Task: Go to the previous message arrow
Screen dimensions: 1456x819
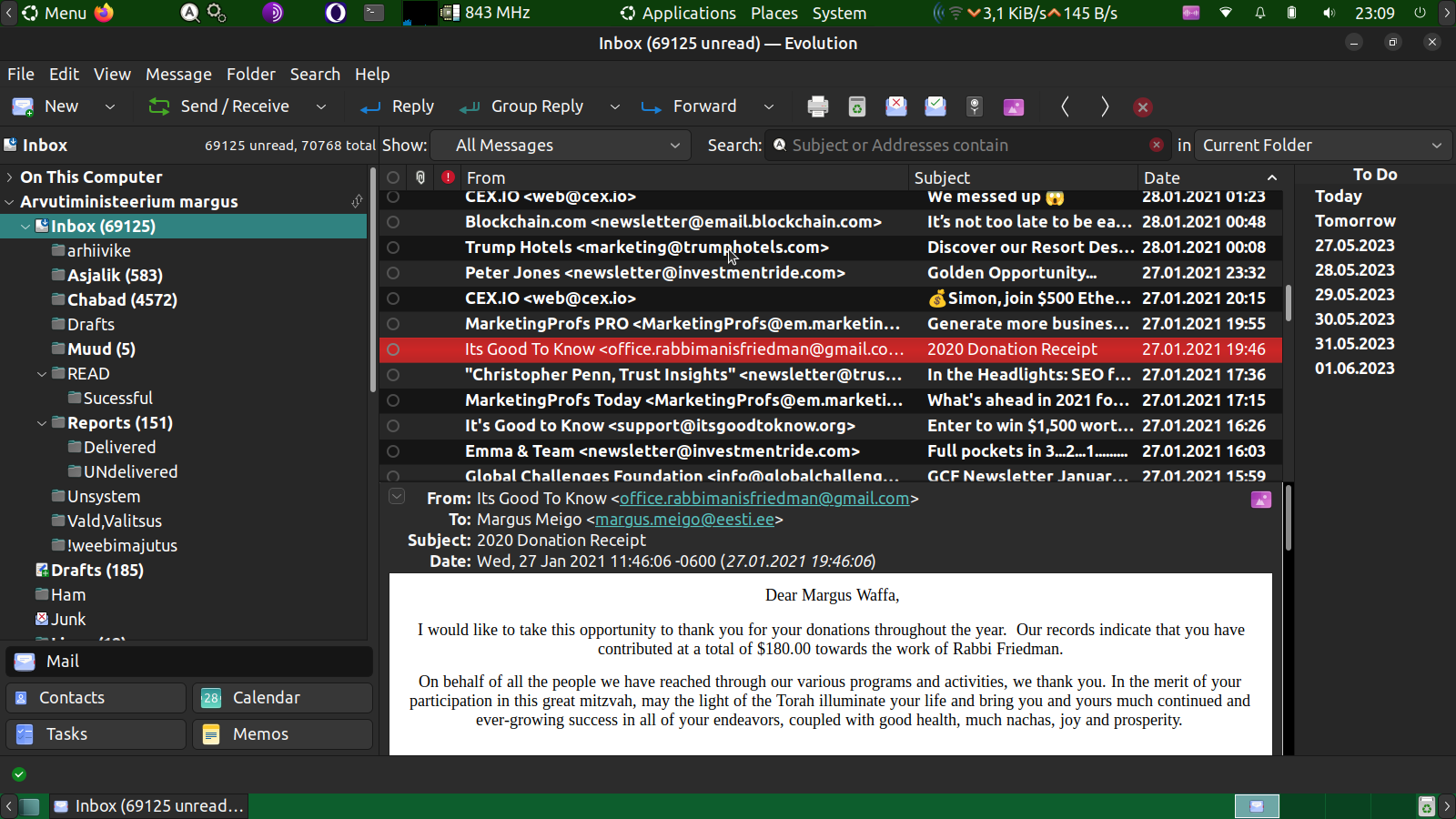Action: coord(1065,106)
